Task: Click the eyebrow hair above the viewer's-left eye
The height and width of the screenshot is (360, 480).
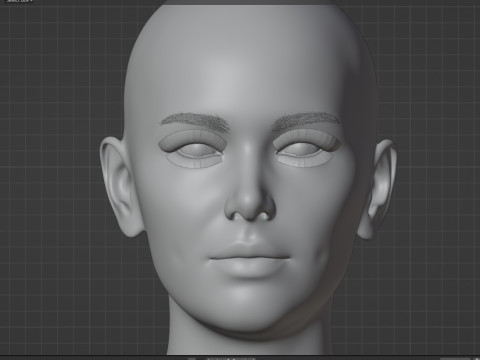Action: [x=196, y=121]
